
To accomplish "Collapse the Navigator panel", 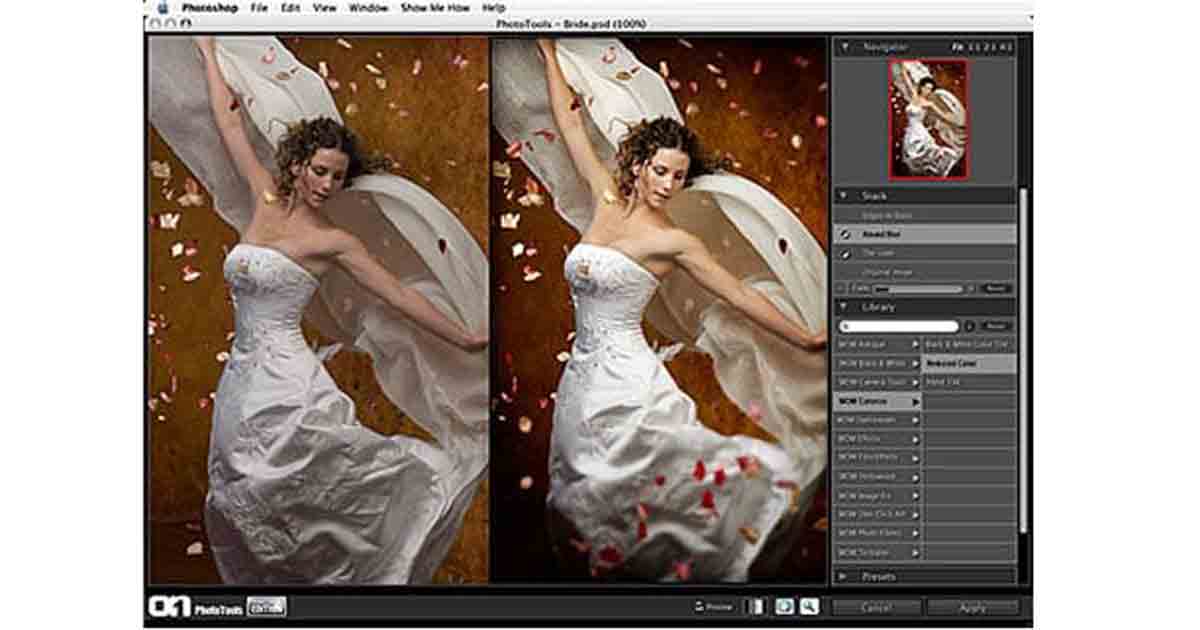I will tap(845, 45).
